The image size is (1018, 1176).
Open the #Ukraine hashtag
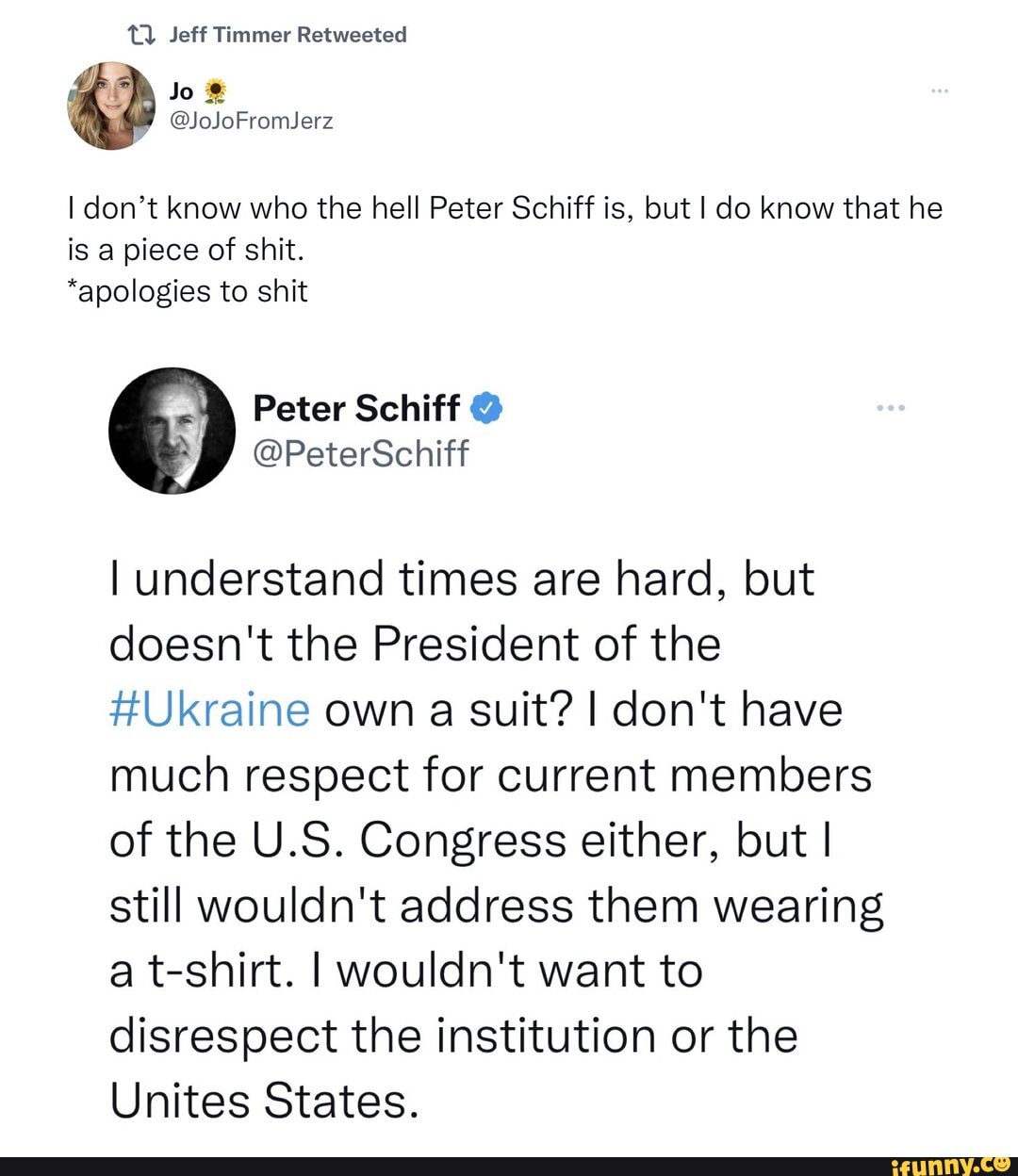coord(209,709)
